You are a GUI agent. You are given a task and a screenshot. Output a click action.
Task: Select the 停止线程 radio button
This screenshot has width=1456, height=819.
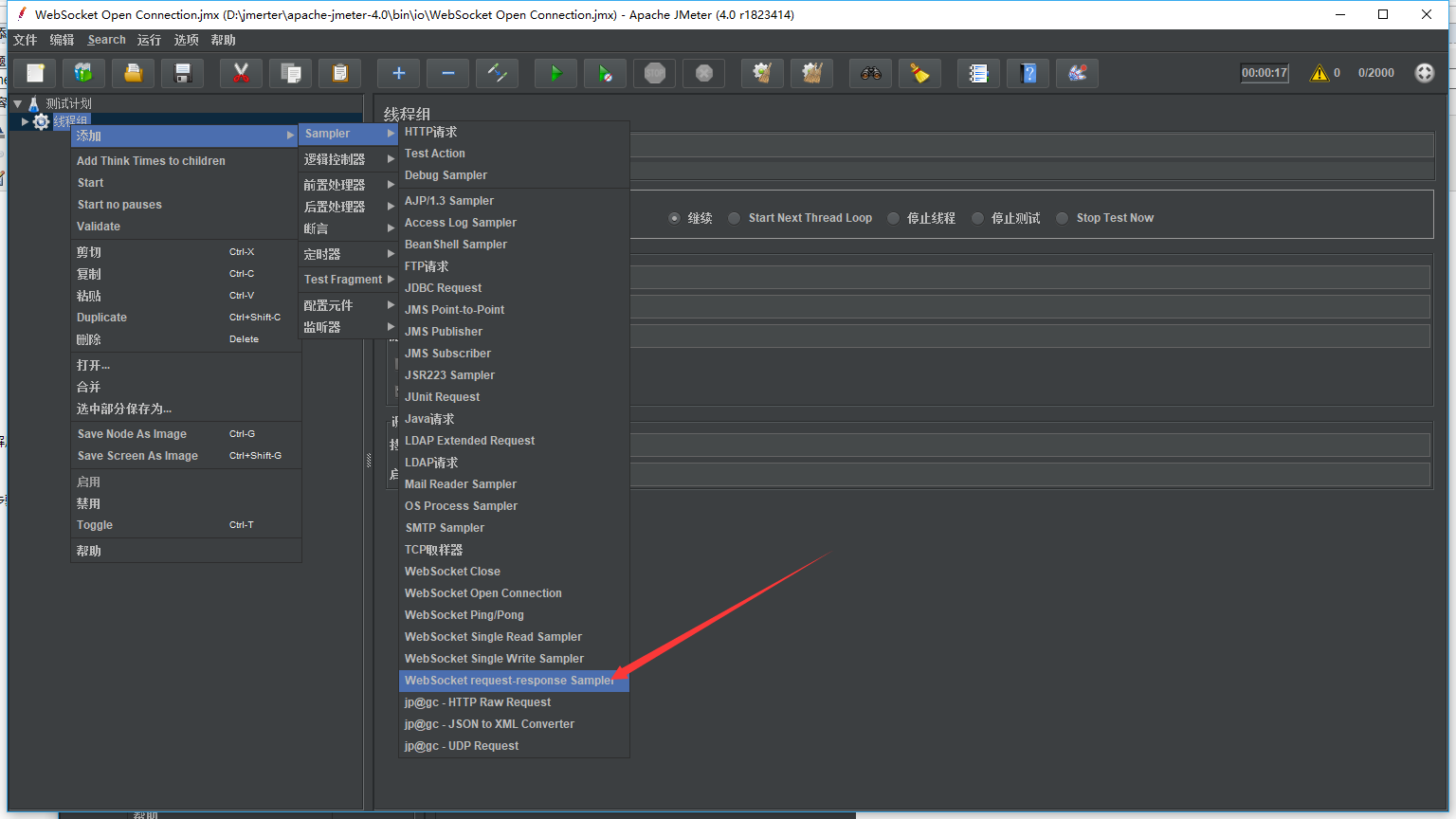[893, 218]
